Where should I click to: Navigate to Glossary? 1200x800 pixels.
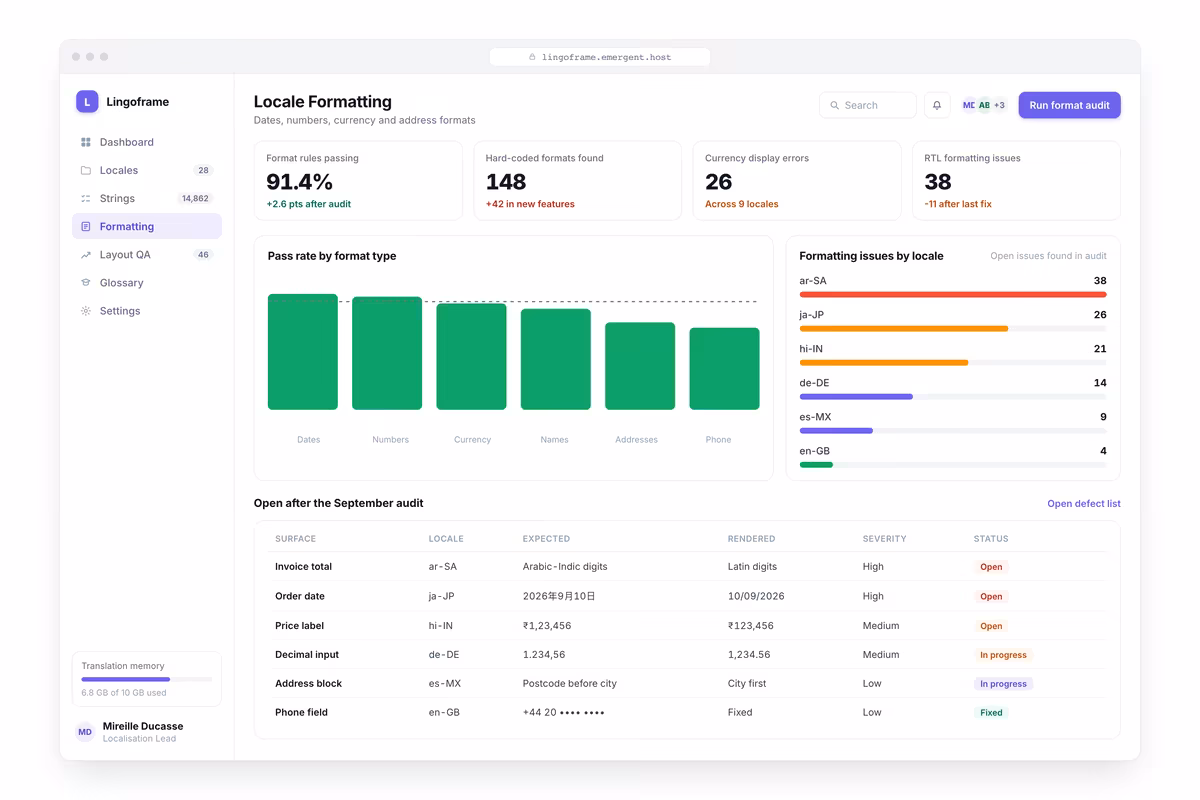(147, 283)
